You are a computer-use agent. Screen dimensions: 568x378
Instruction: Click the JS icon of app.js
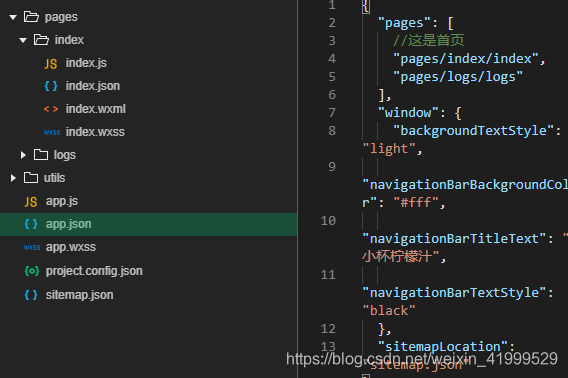pos(31,202)
